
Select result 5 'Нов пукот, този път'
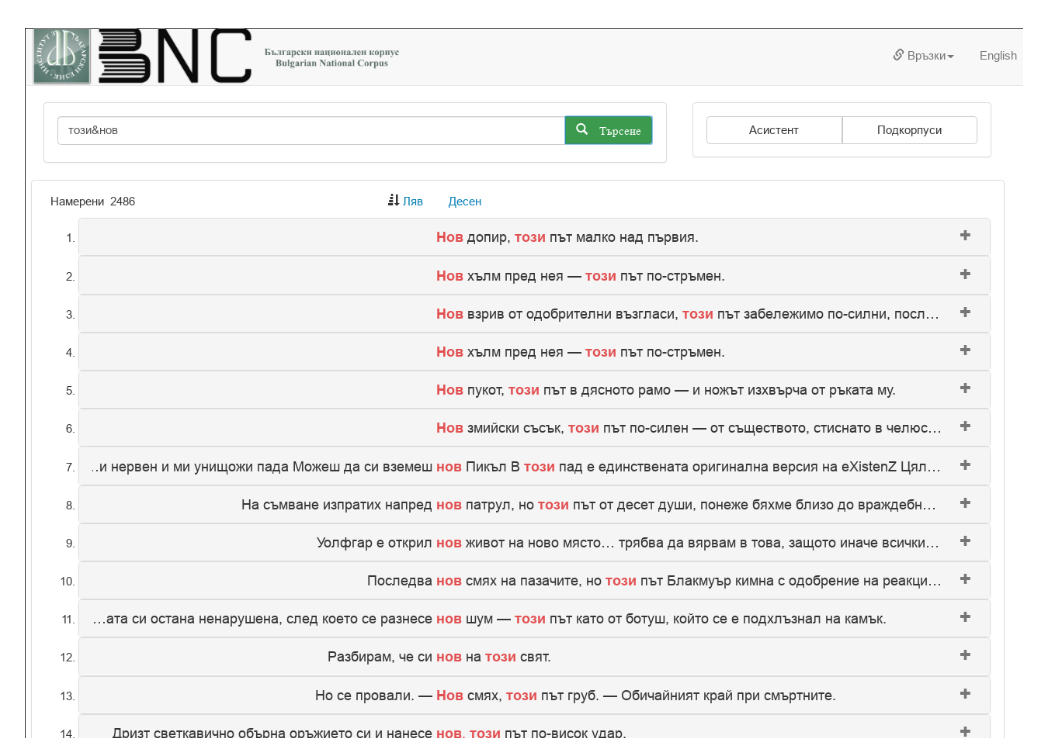coord(534,390)
